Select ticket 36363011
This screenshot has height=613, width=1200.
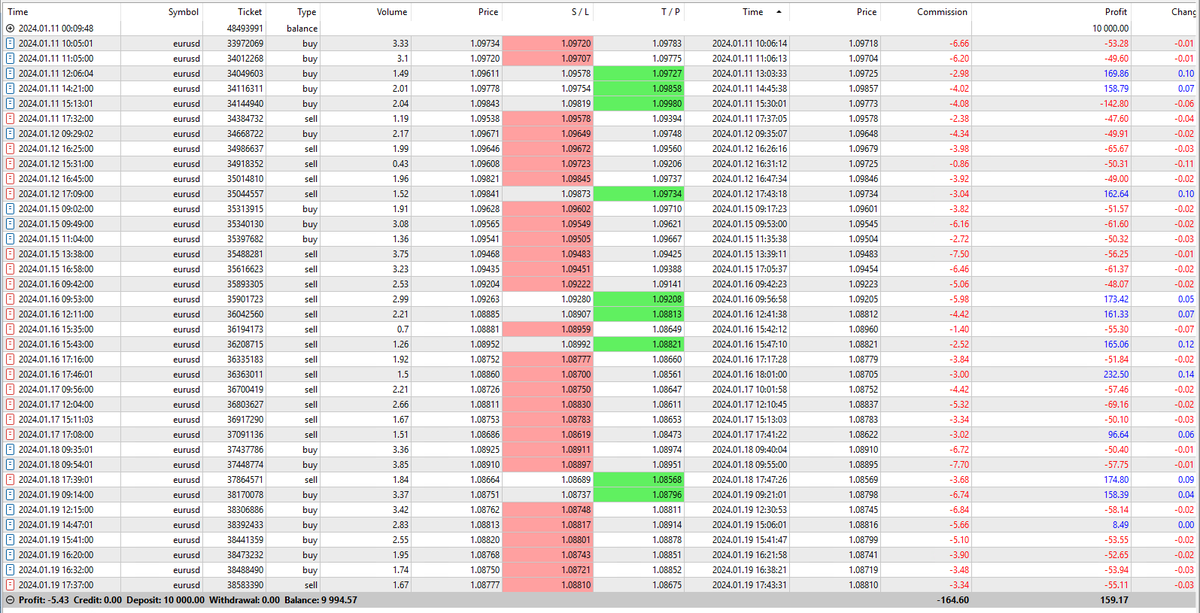click(245, 372)
